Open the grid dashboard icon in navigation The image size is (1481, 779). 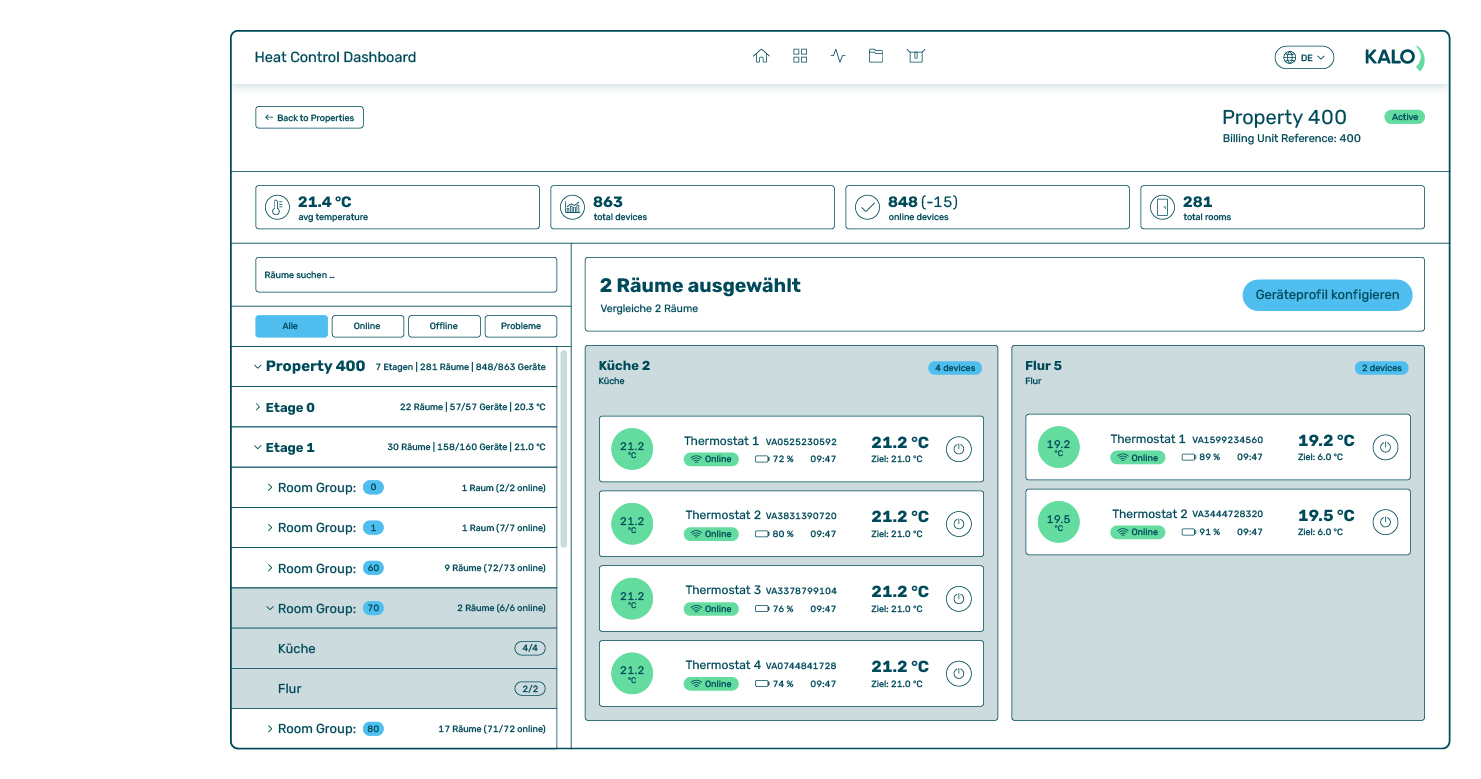click(x=800, y=57)
